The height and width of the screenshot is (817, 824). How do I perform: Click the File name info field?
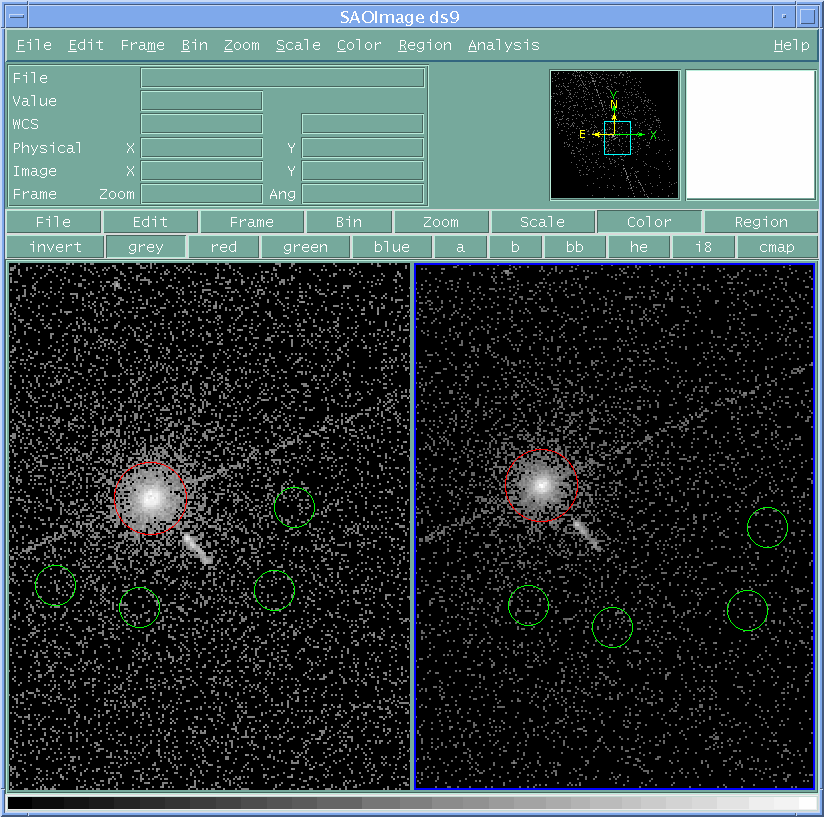point(283,78)
